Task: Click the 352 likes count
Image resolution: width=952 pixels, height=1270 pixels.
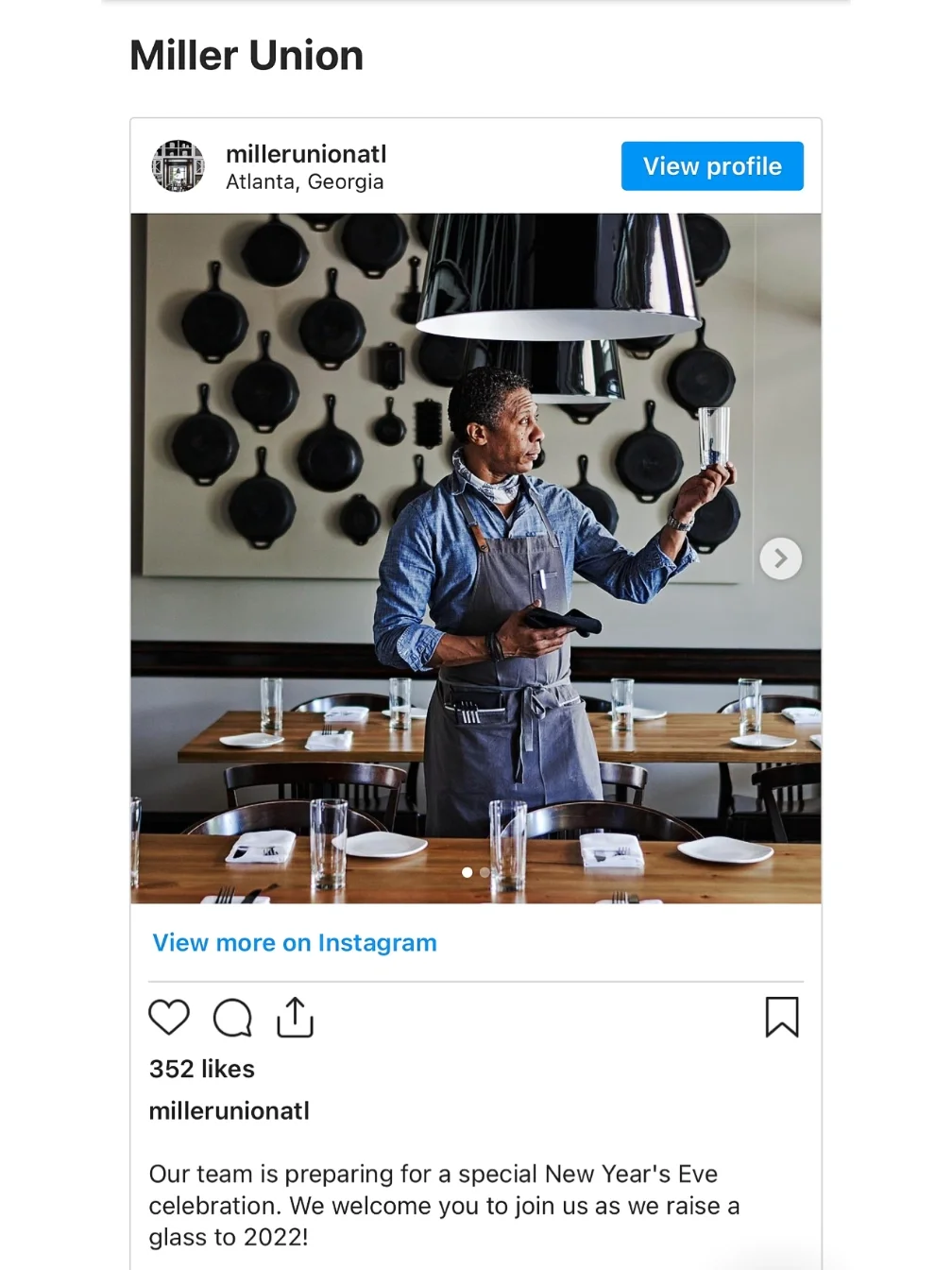Action: pos(201,1069)
